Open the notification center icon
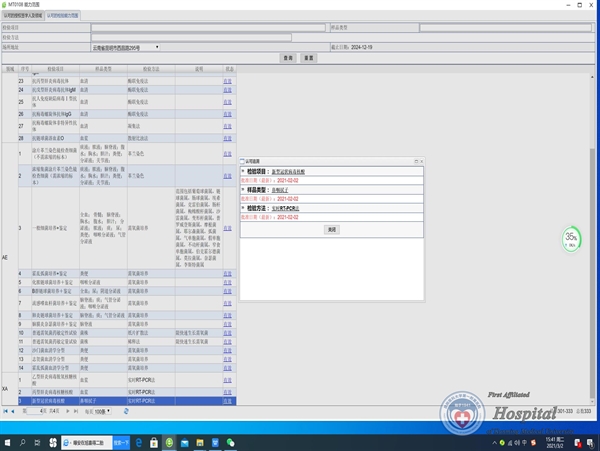 (x=591, y=443)
